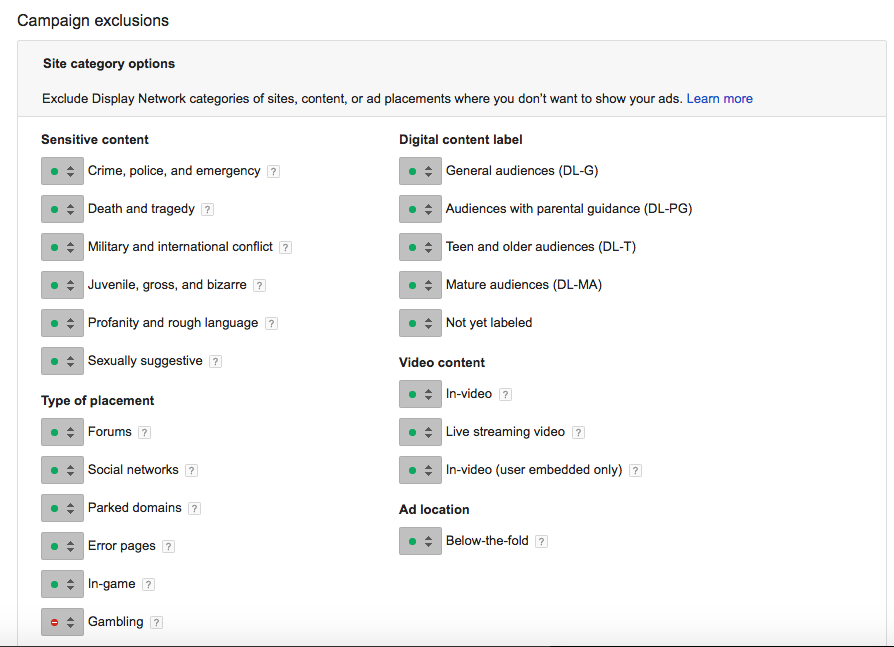Open status dropdown for General audiences (DL-G)
Viewport: 894px width, 647px height.
420,171
